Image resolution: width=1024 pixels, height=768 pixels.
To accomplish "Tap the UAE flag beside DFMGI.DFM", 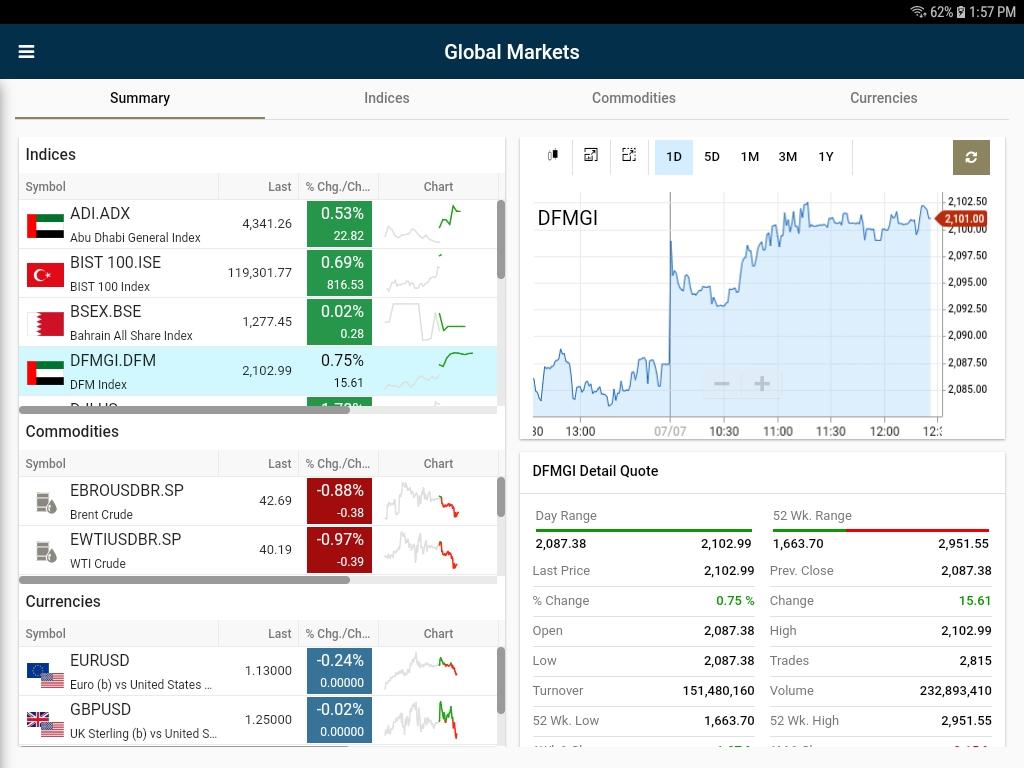I will (45, 372).
